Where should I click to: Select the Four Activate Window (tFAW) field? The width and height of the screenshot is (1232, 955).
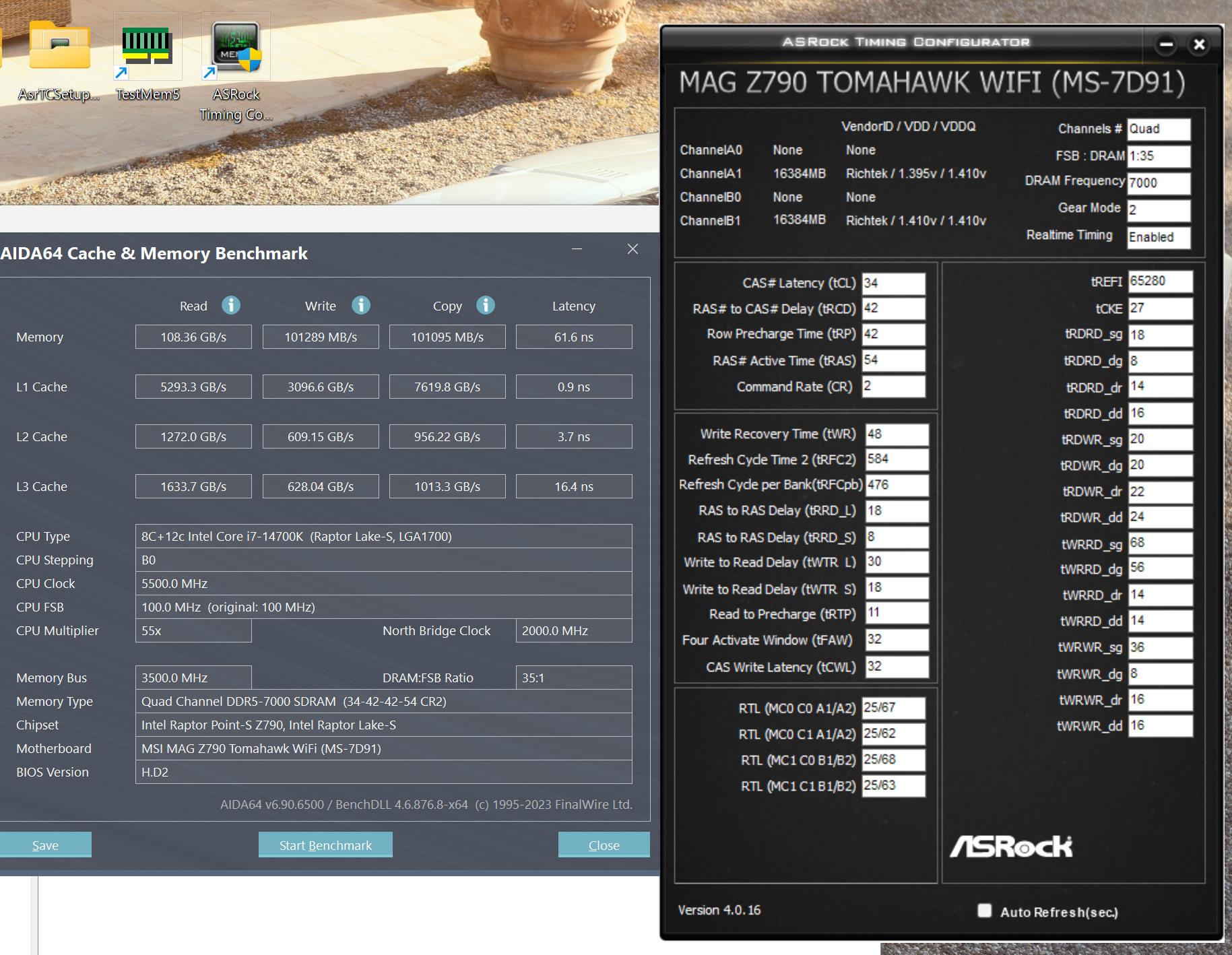[x=897, y=639]
